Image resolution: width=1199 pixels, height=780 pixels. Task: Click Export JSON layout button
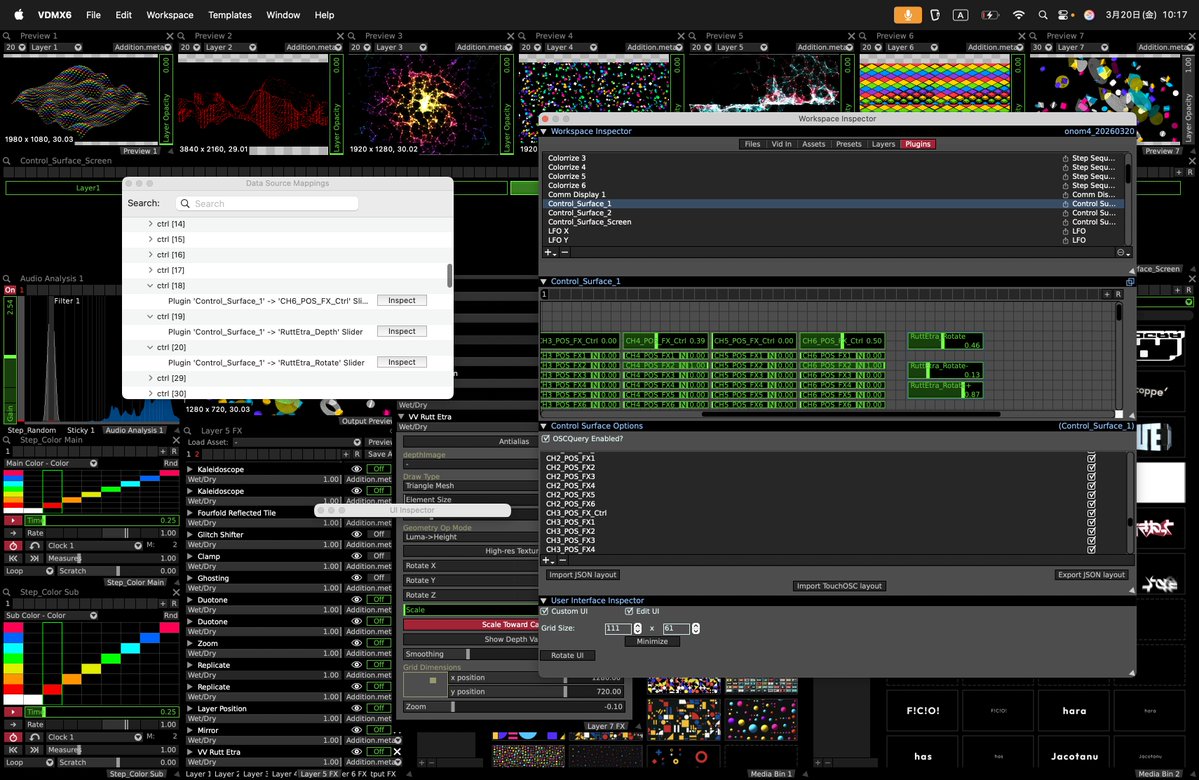coord(1091,575)
